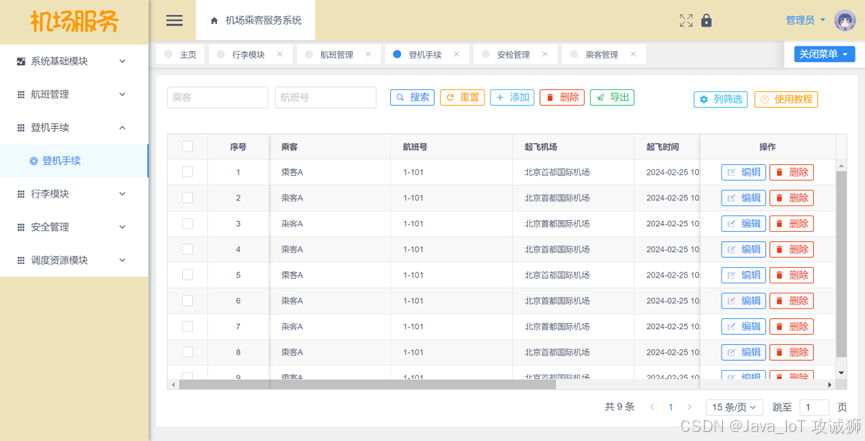Switch to the 航班管理 tab
Screen dimensions: 865x441
pyautogui.click(x=337, y=55)
